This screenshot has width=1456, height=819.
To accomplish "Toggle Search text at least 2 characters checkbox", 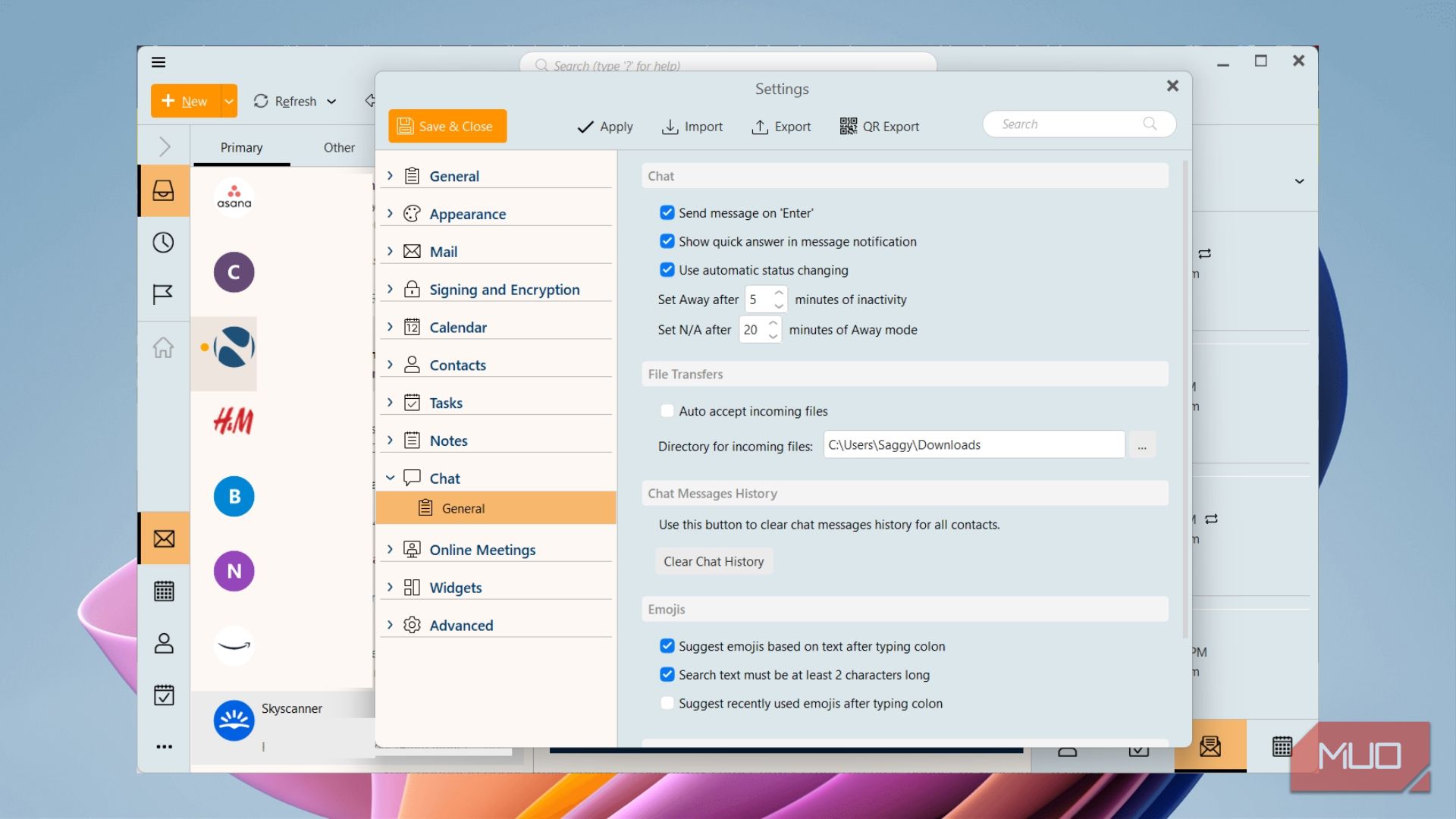I will click(x=667, y=674).
